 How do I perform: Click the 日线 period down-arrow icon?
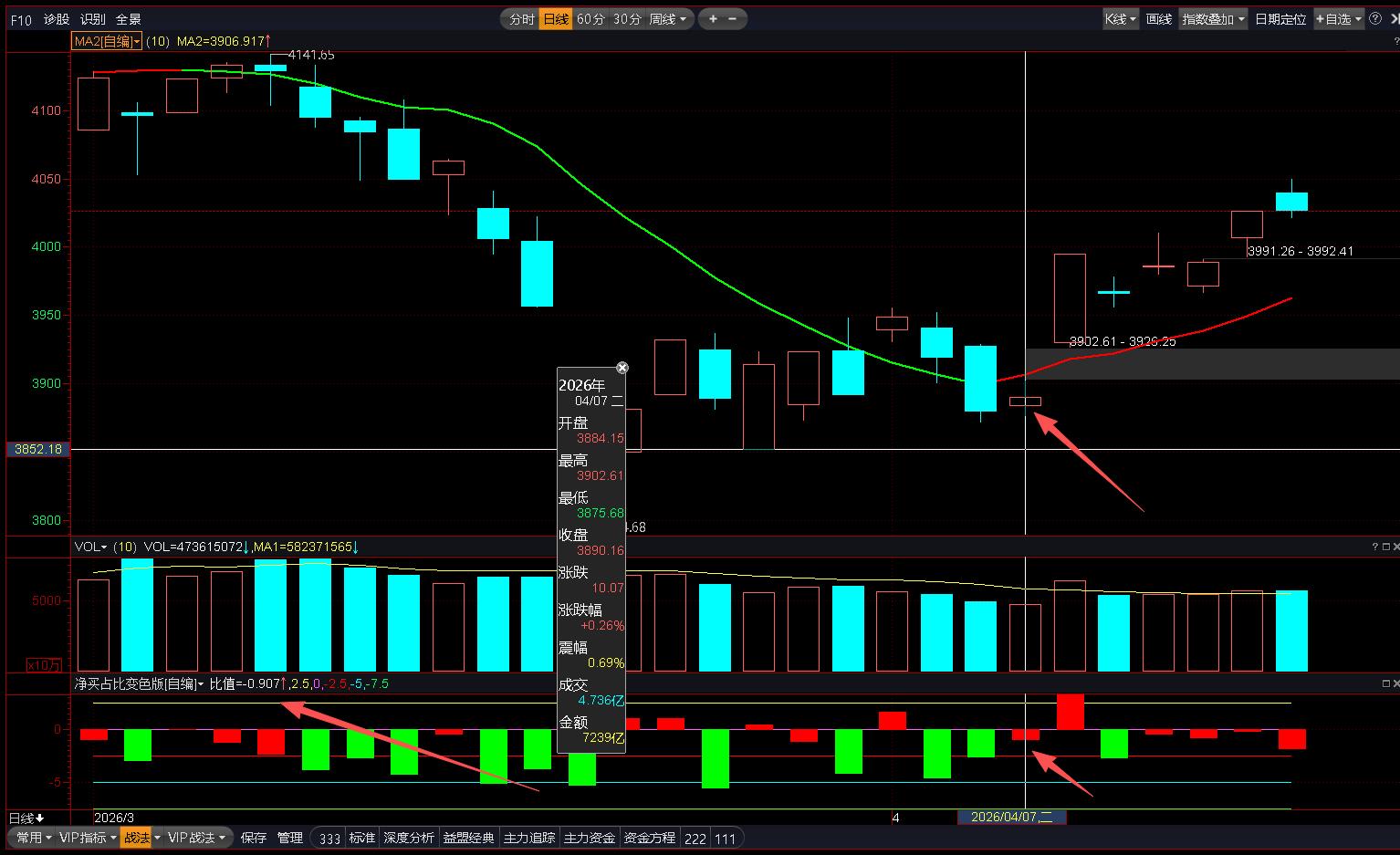coord(40,818)
